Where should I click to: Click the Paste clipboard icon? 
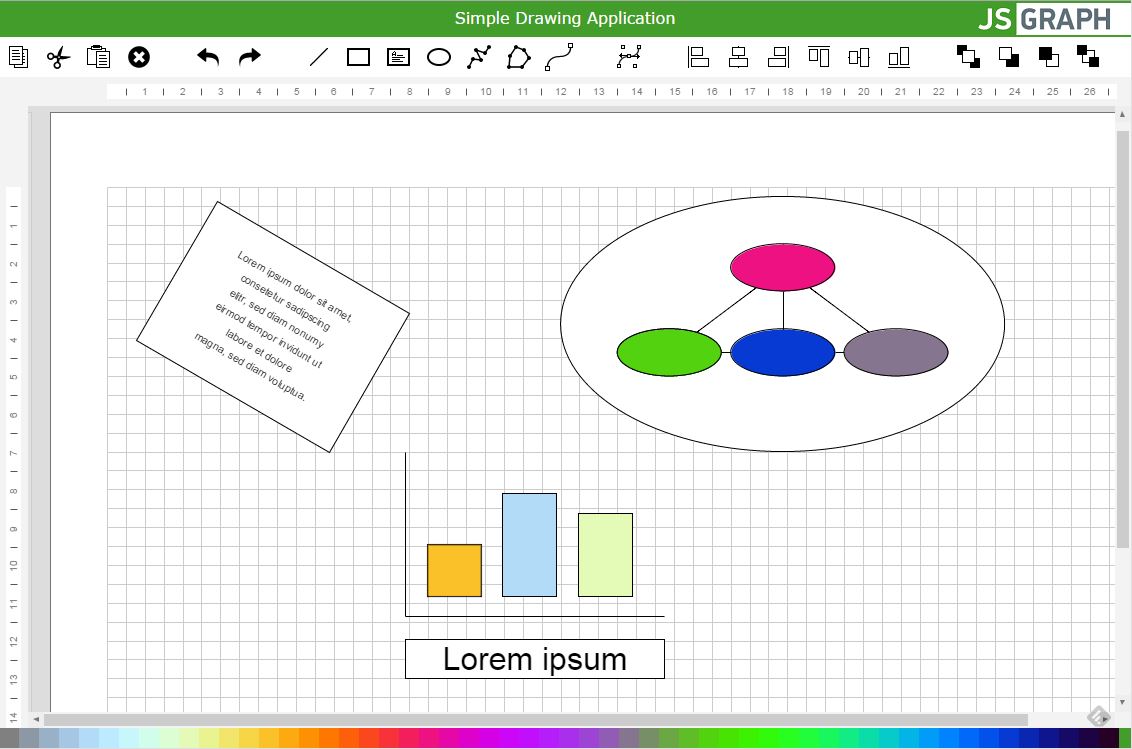tap(99, 57)
